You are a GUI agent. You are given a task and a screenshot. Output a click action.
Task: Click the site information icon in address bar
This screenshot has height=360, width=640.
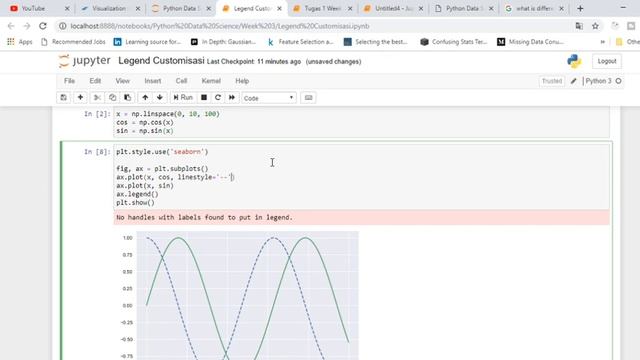pyautogui.click(x=62, y=26)
